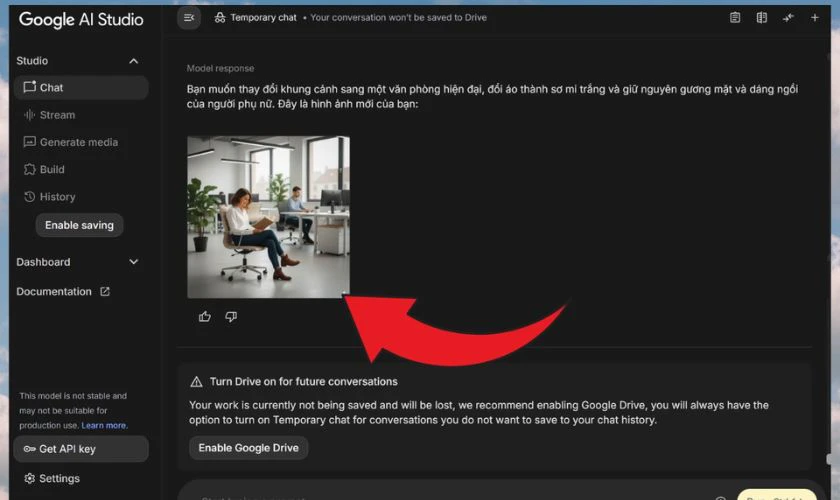Click the Temporary chat title text
The height and width of the screenshot is (500, 840).
(x=263, y=18)
